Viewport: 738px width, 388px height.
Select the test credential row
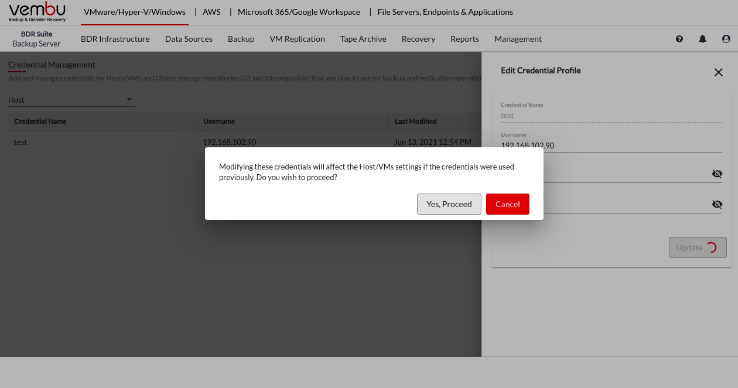click(244, 142)
